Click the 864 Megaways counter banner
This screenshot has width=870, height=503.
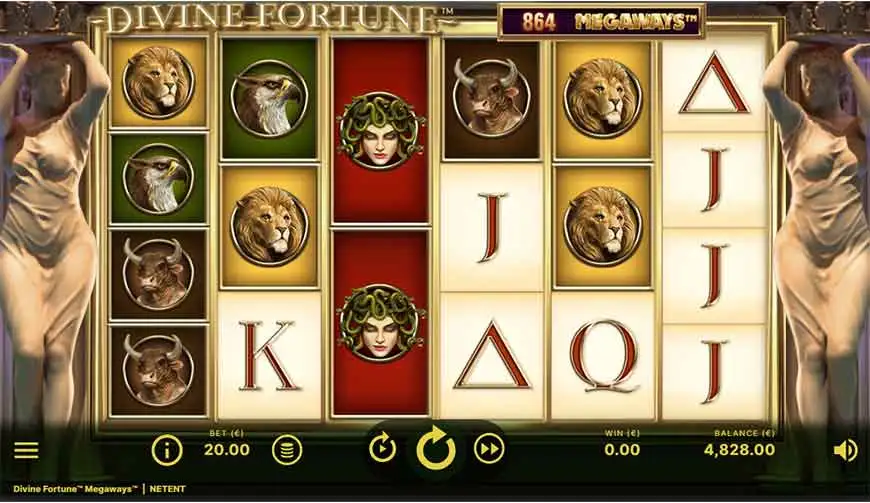[601, 22]
